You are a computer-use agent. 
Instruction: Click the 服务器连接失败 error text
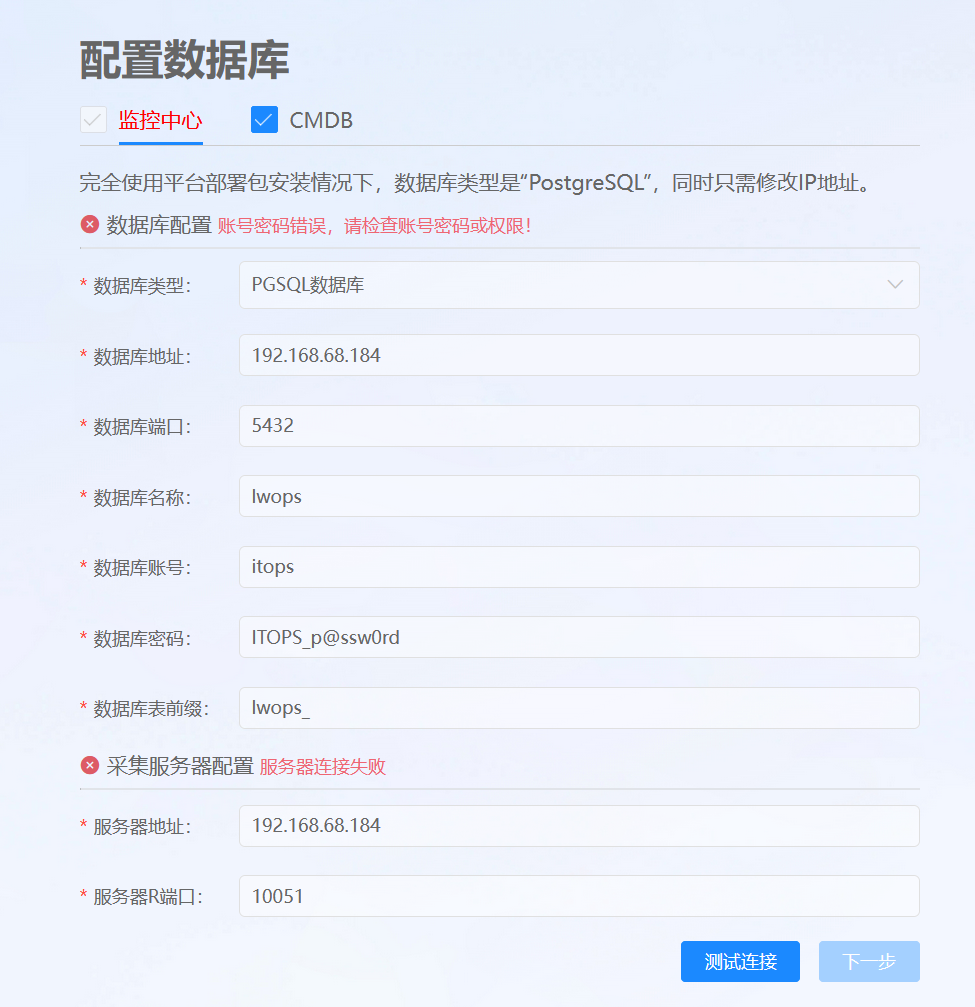[x=322, y=767]
